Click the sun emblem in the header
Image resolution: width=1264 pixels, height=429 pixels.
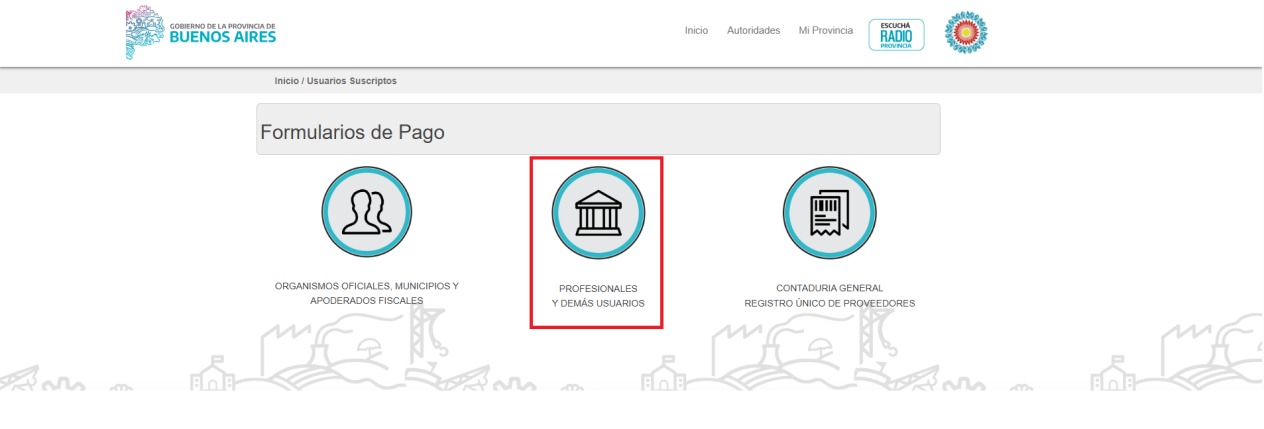965,32
